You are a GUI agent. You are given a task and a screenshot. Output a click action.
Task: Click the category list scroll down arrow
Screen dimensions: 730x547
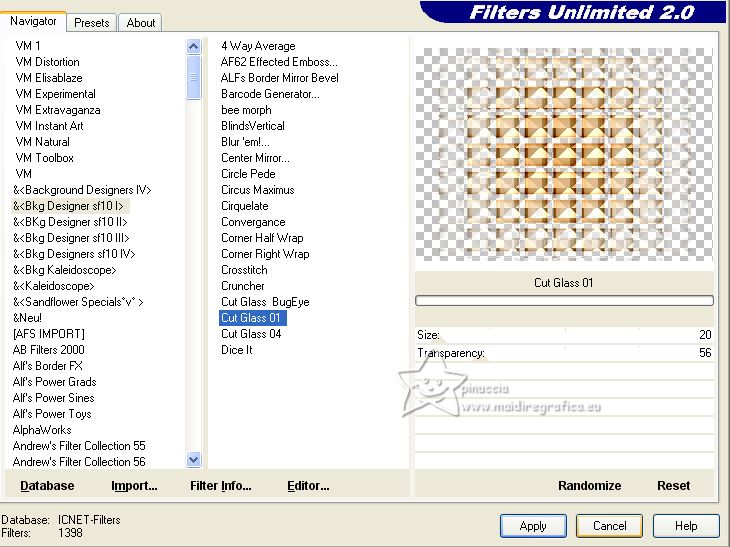(193, 460)
